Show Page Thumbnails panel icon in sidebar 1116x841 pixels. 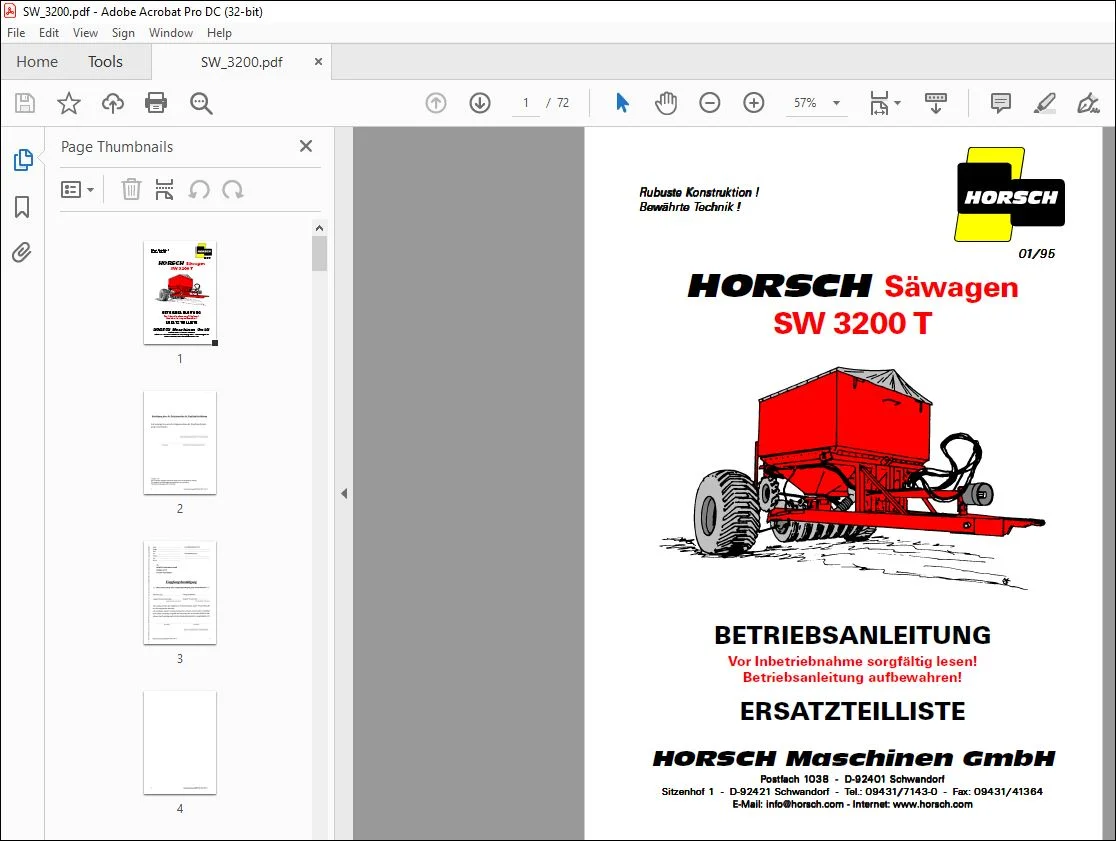click(23, 160)
